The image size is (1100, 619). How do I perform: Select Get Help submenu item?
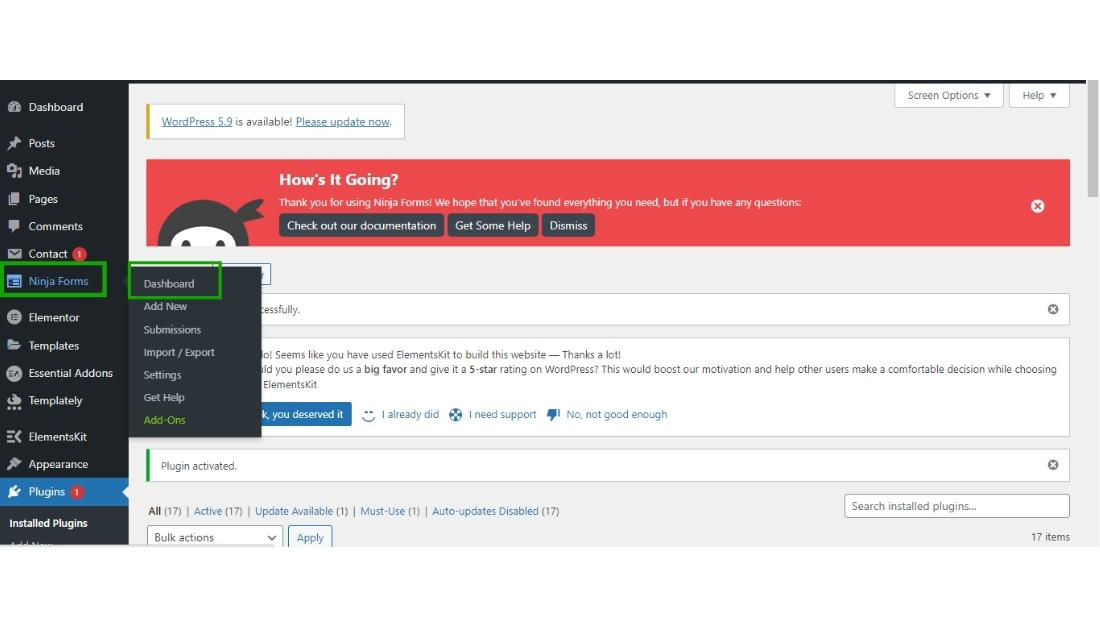point(164,397)
